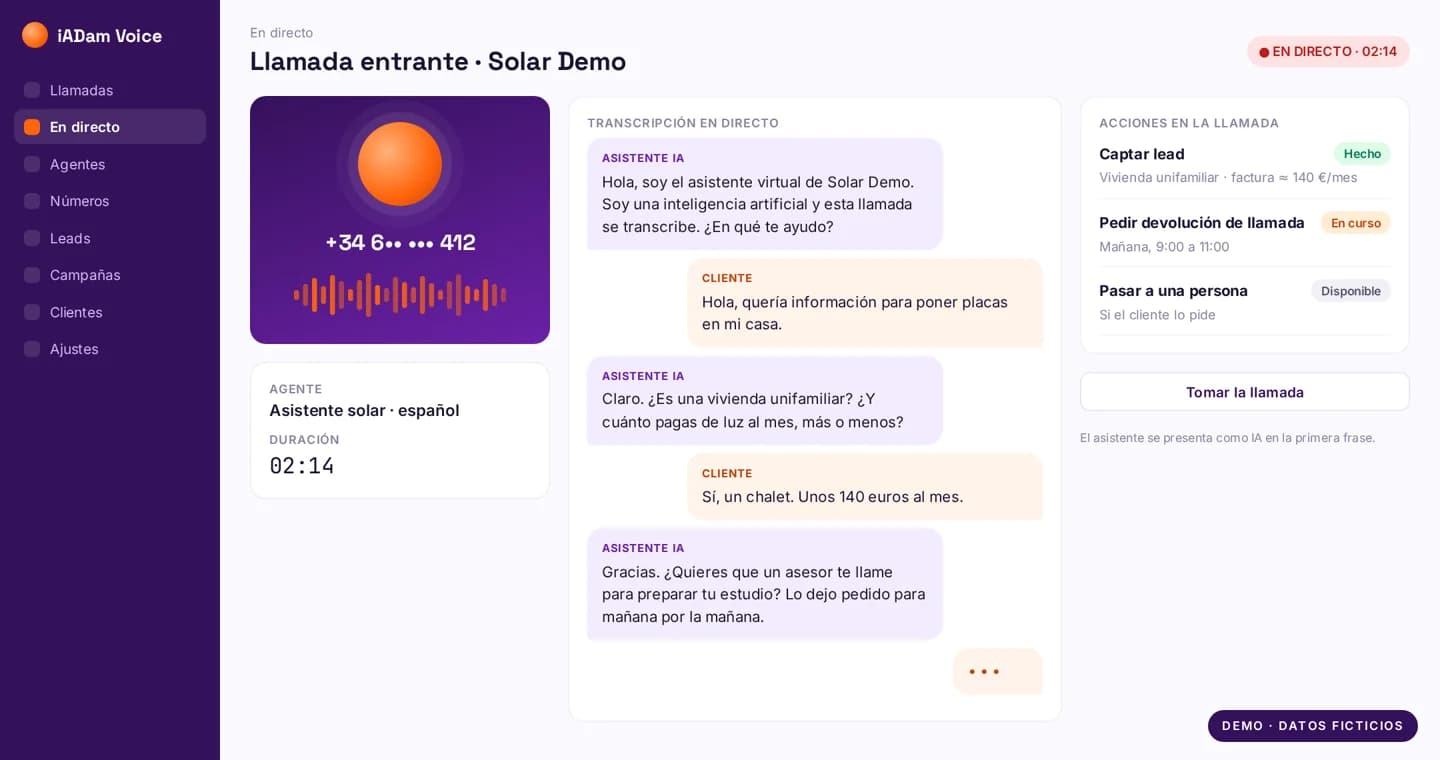The height and width of the screenshot is (760, 1440).
Task: Click the iADam Voice orange logo
Action: [x=35, y=35]
